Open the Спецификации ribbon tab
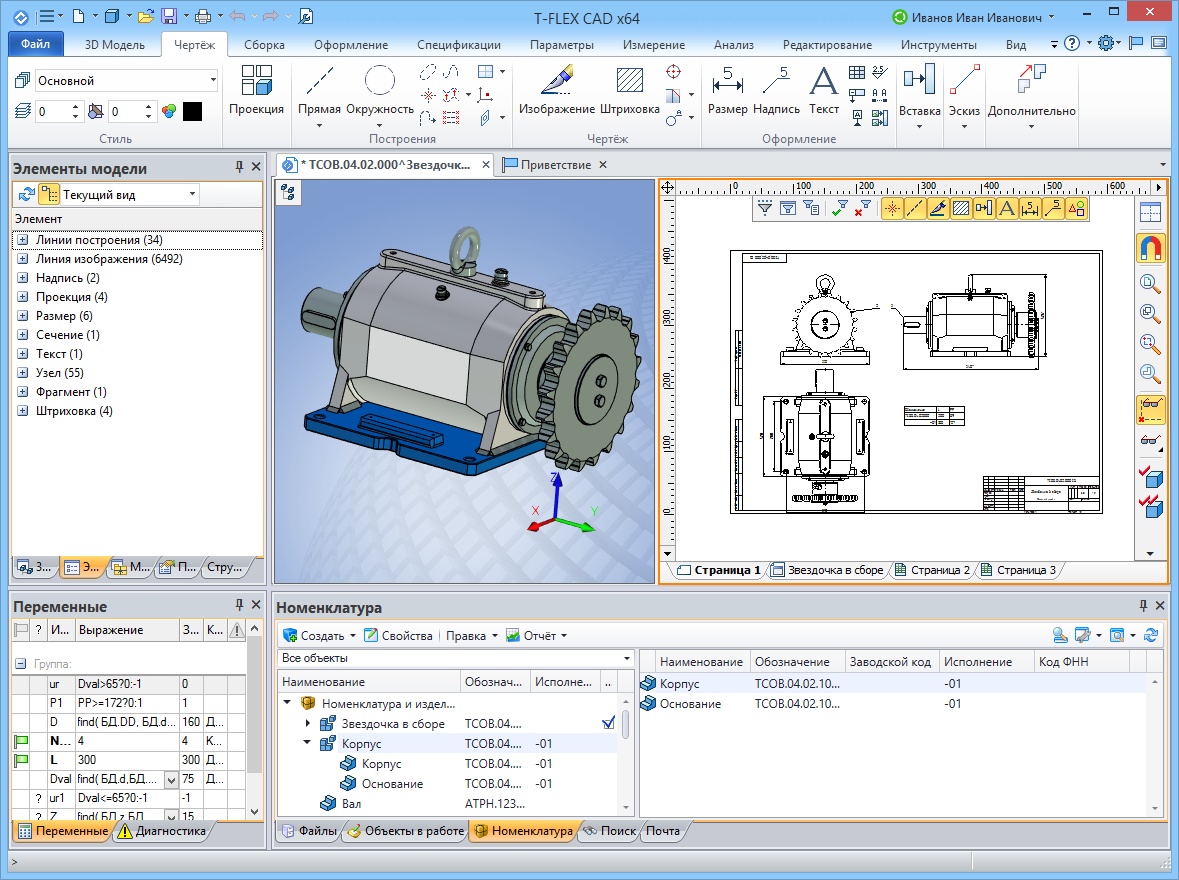Viewport: 1179px width, 880px height. coord(459,44)
